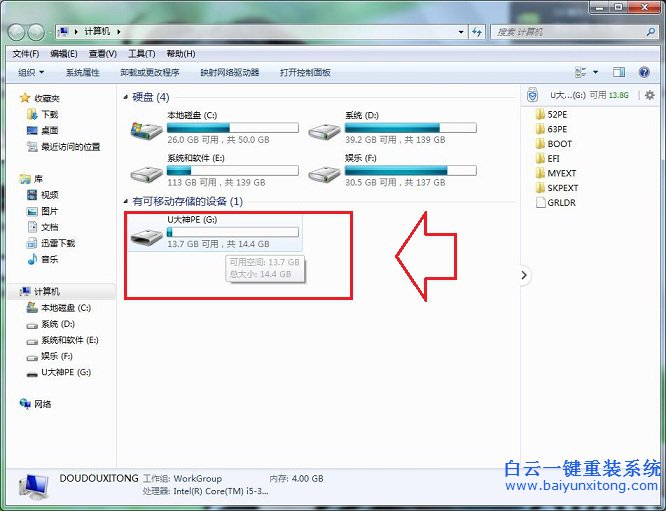Screen dimensions: 666x511
Task: Click 打开控制面板 in the toolbar
Action: click(305, 73)
